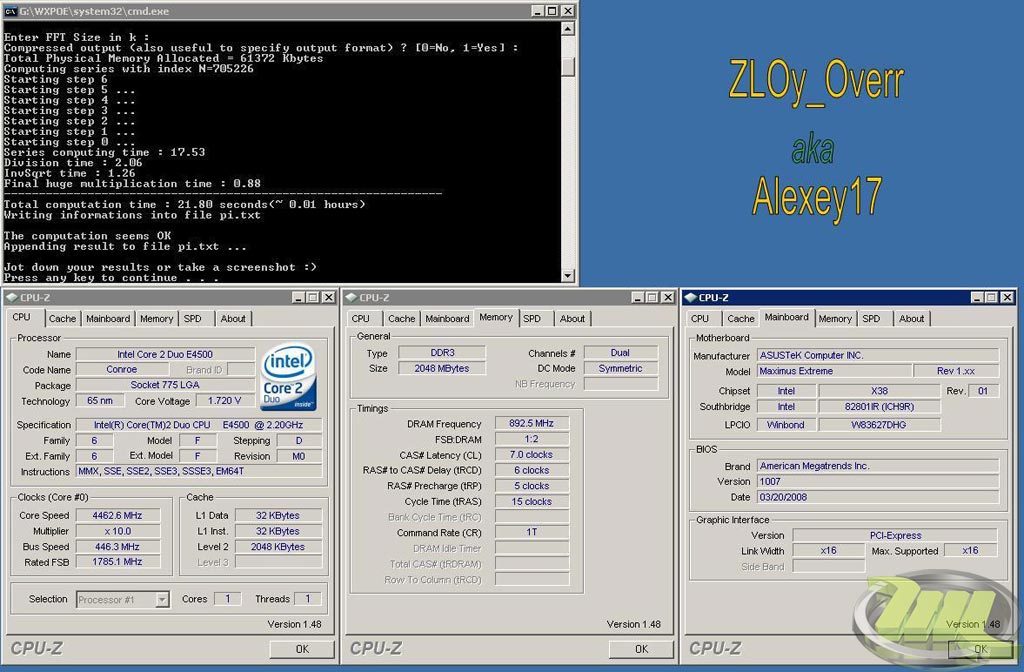
Task: Click the CPU-Z icon in left window title
Action: tap(12, 297)
